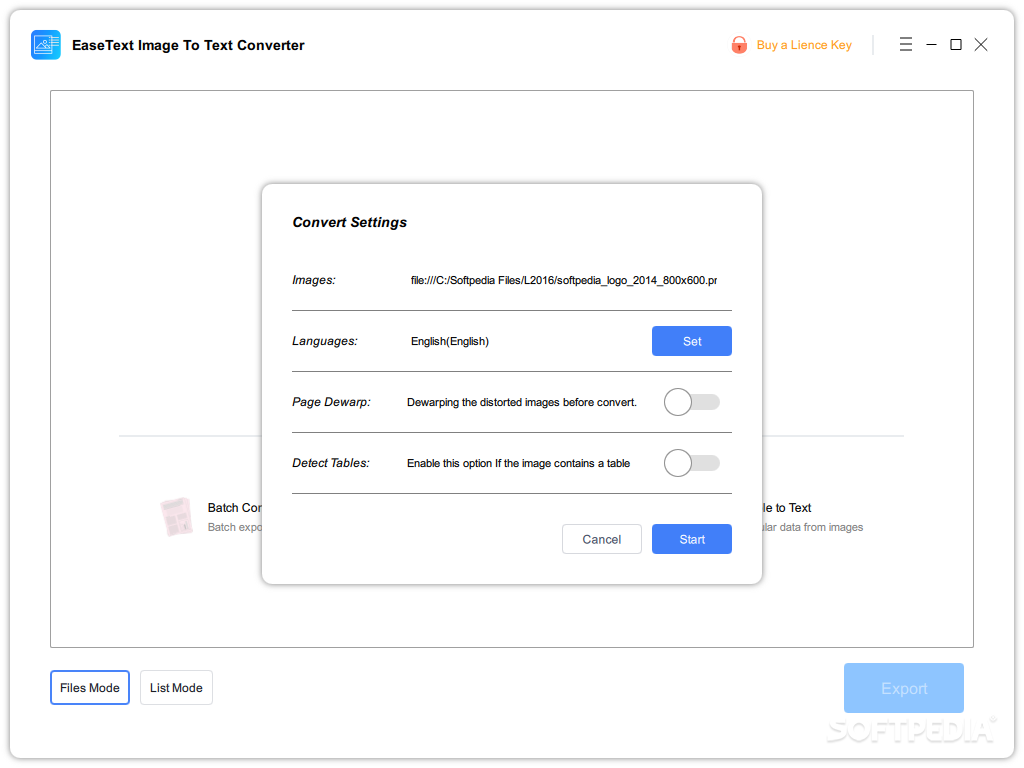Click the Export button

click(903, 688)
